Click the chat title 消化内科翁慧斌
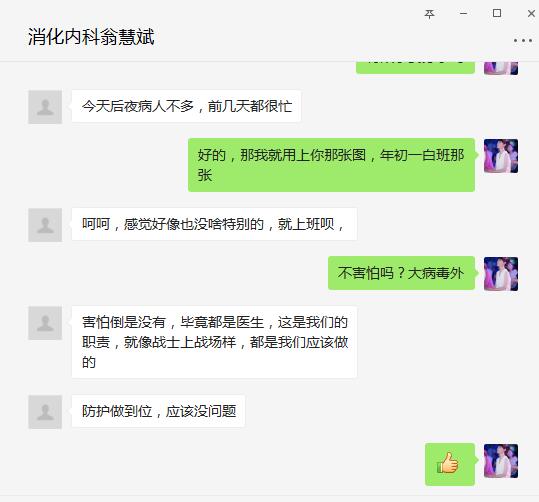 [x=91, y=37]
